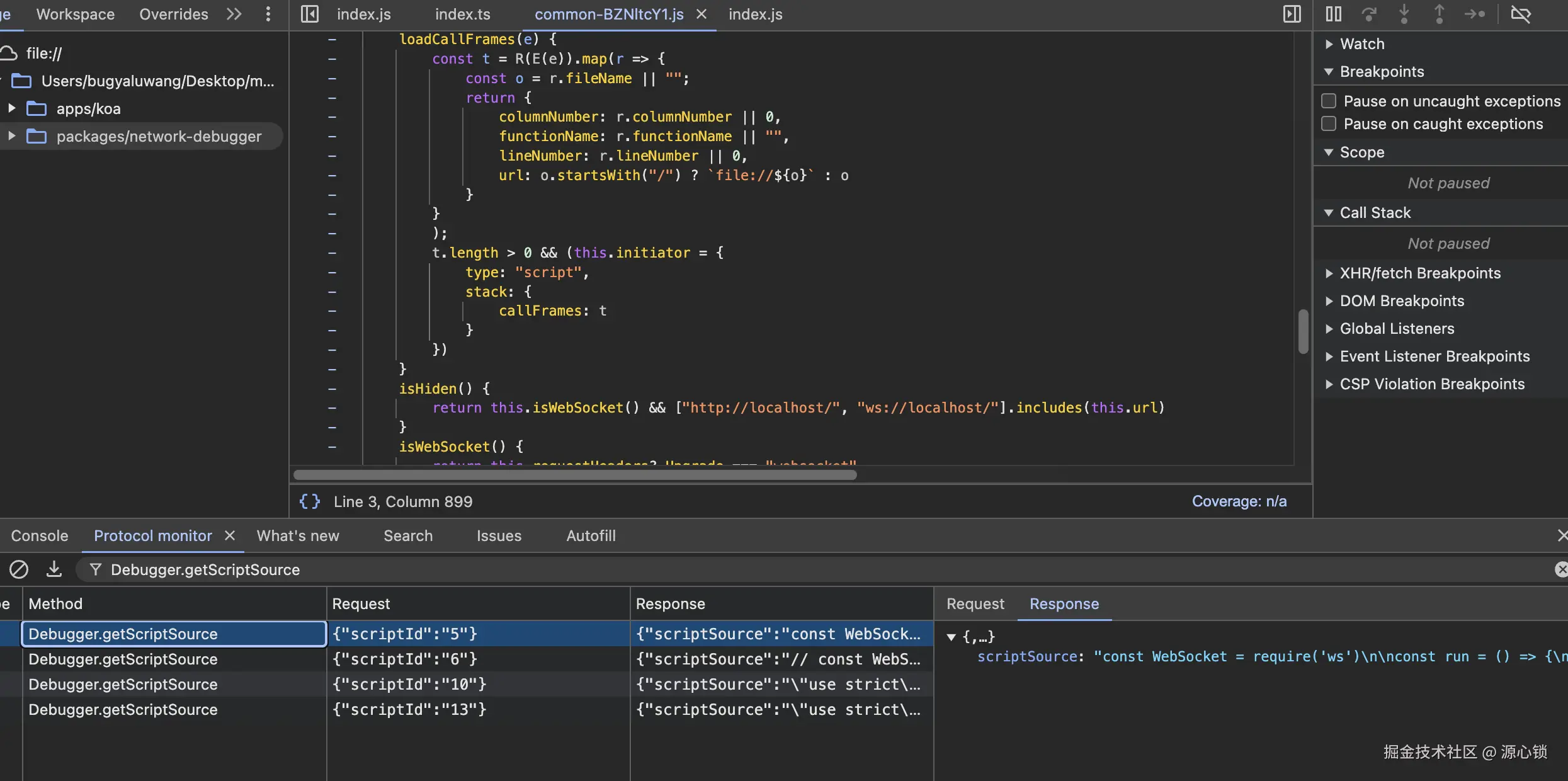Click the step into function icon
Screen dimensions: 1568x781
tap(1404, 14)
